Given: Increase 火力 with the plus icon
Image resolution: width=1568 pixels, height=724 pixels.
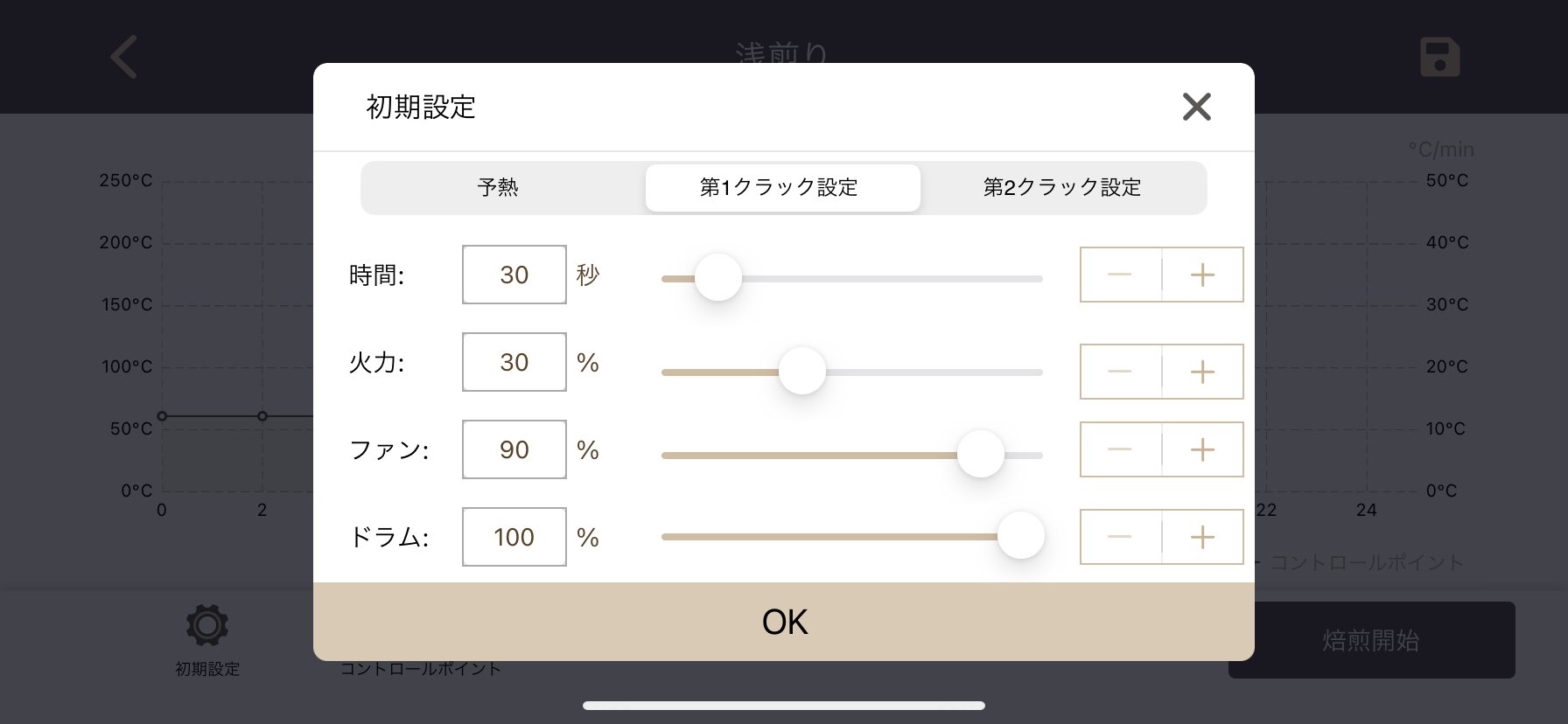Looking at the screenshot, I should tap(1203, 372).
